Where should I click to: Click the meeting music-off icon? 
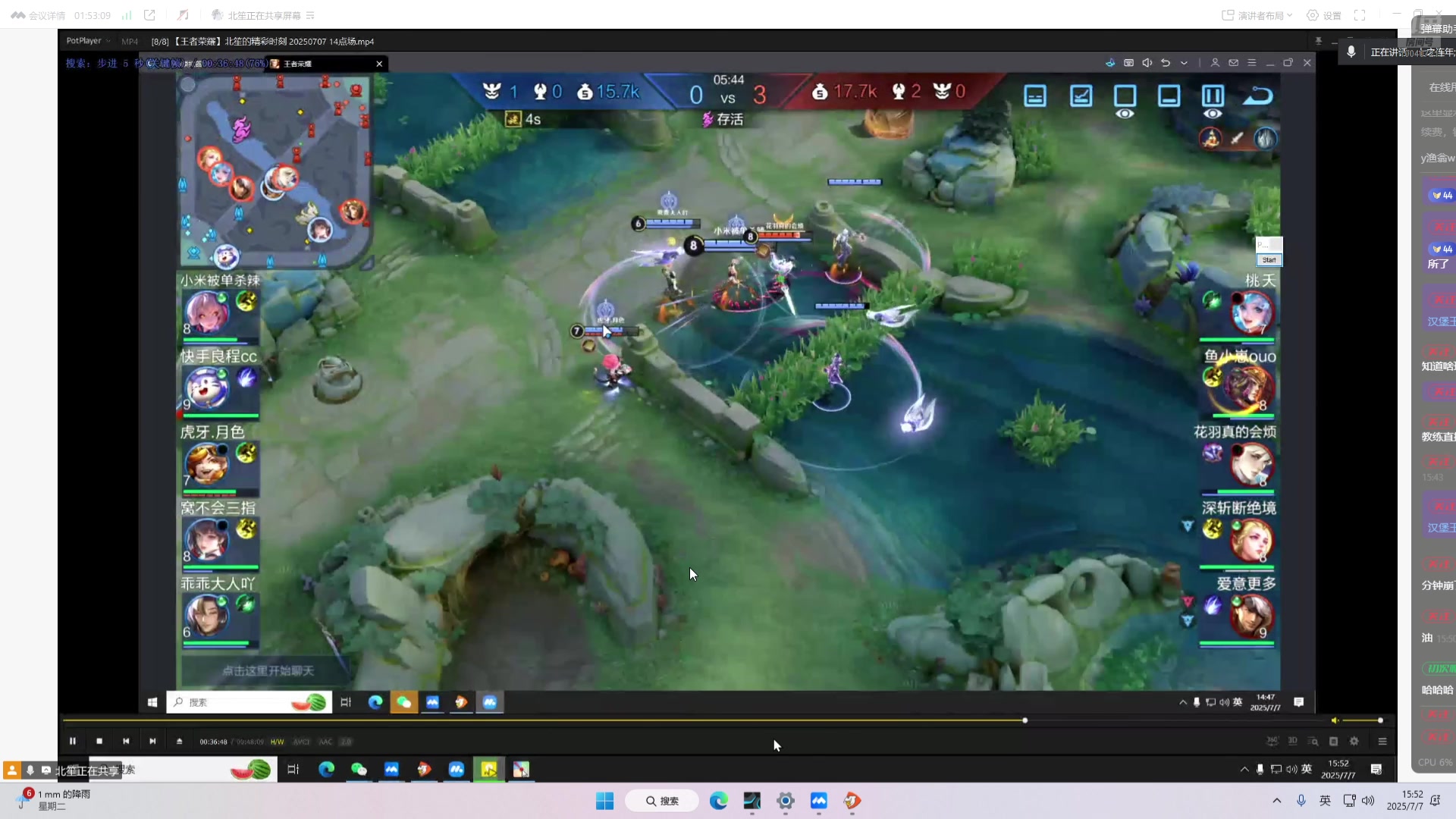(x=183, y=15)
